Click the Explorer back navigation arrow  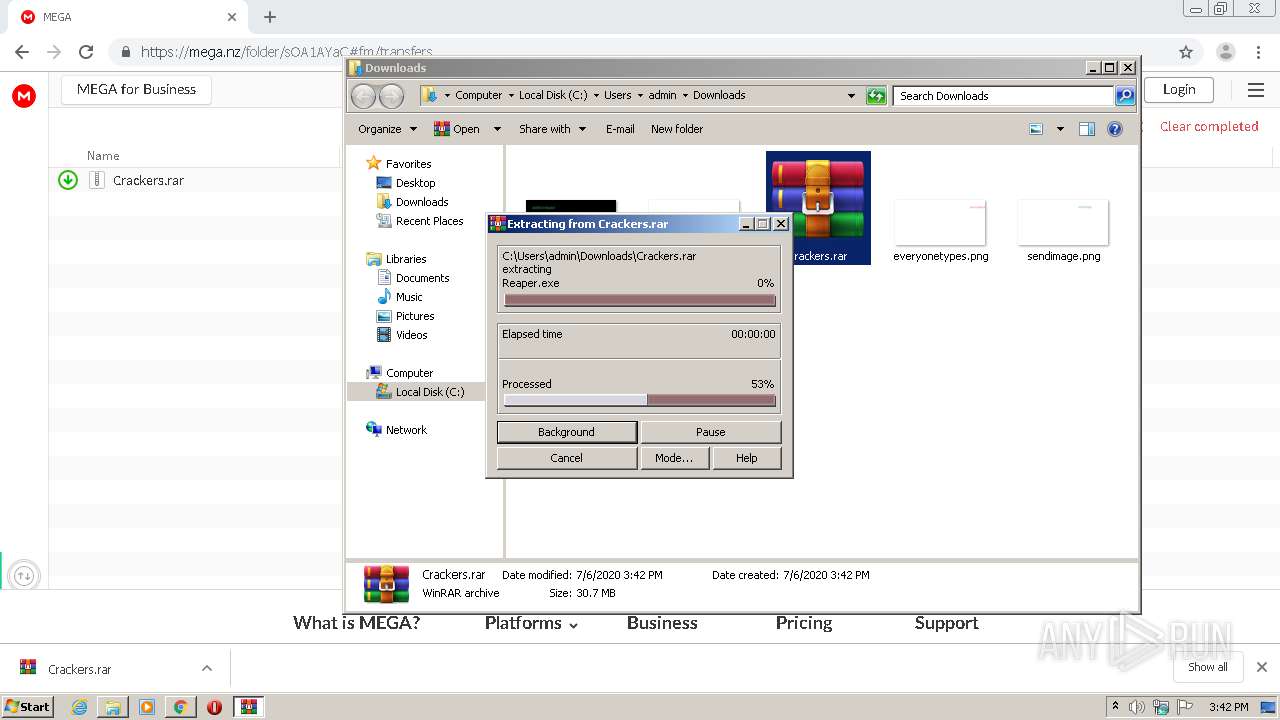(x=363, y=96)
